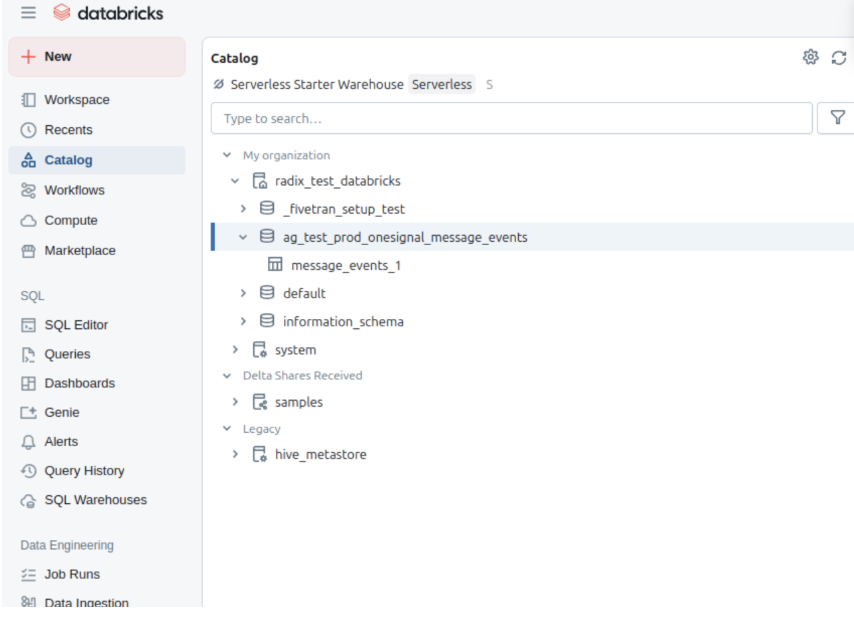This screenshot has width=854, height=618.
Task: Click the Catalog shapes icon
Action: tap(28, 160)
